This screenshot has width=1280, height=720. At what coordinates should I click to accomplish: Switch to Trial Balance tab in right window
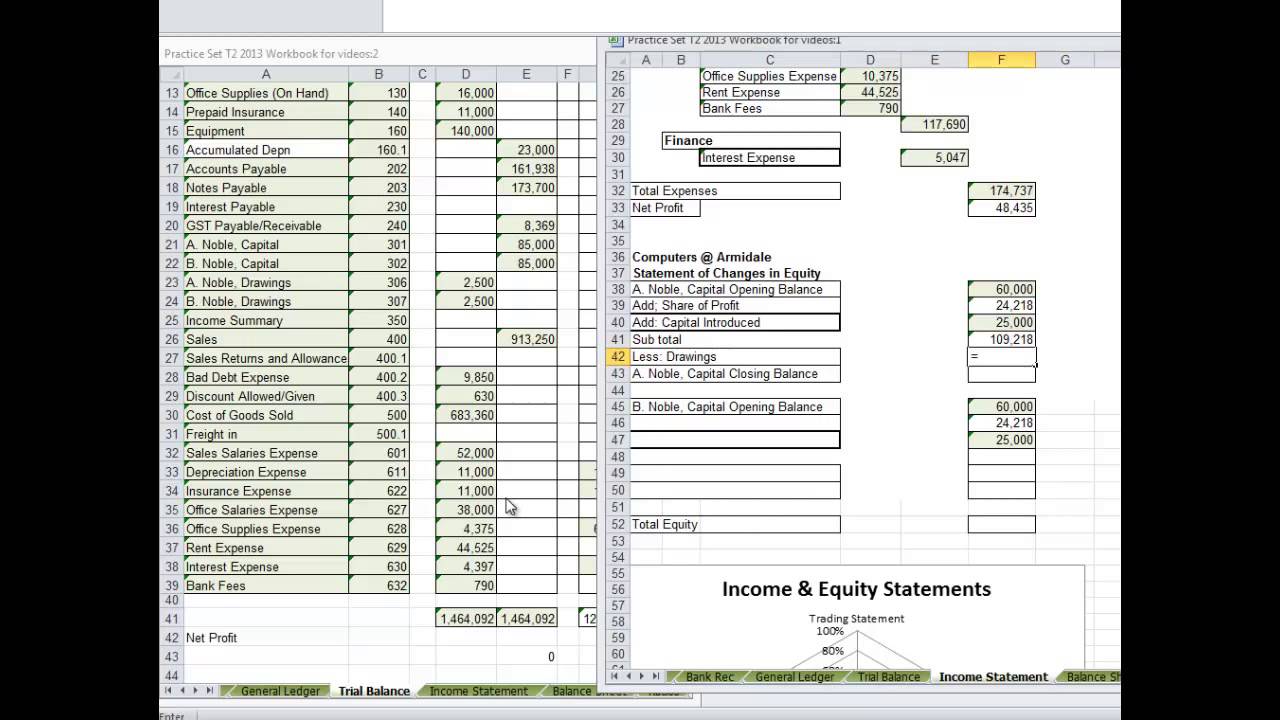(888, 677)
